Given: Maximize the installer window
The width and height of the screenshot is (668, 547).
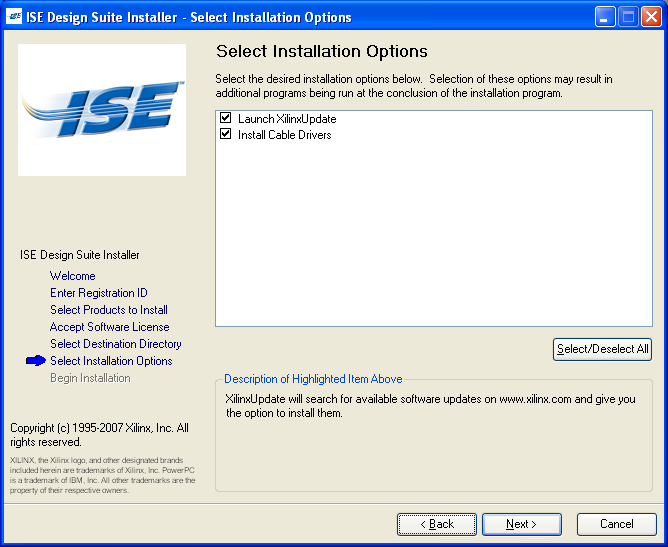Looking at the screenshot, I should (x=628, y=17).
